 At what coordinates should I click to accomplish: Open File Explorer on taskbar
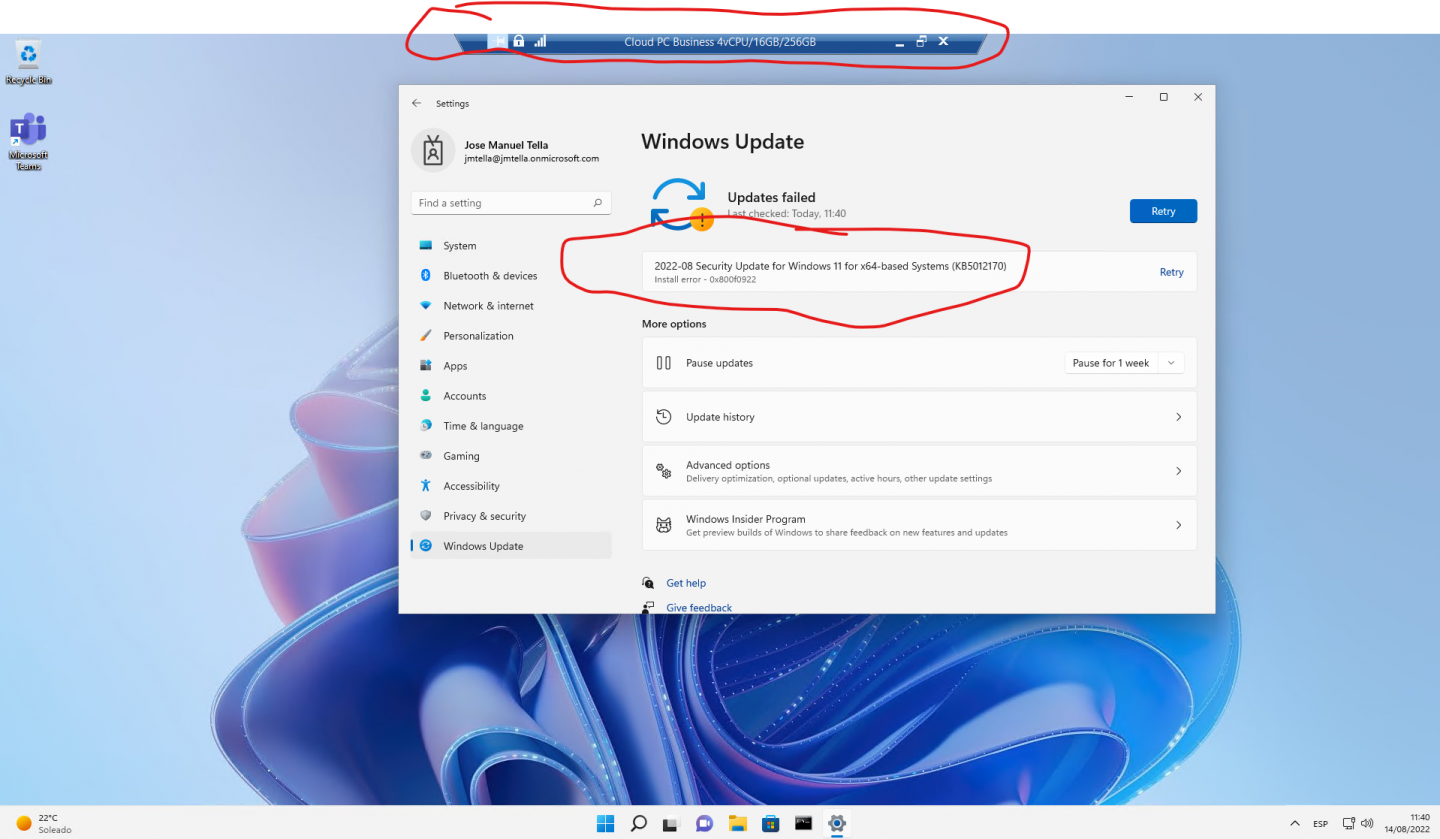pyautogui.click(x=737, y=824)
